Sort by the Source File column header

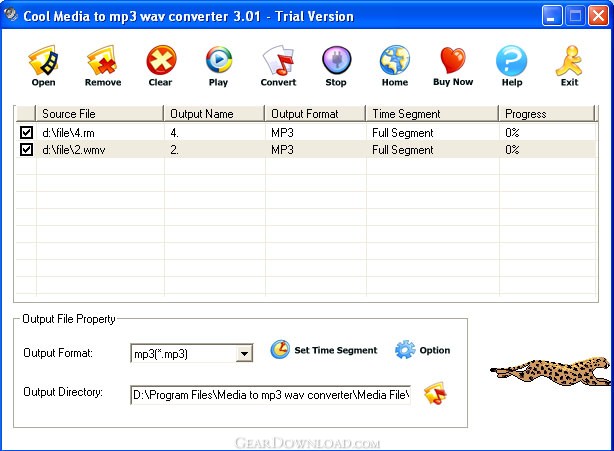tap(99, 114)
